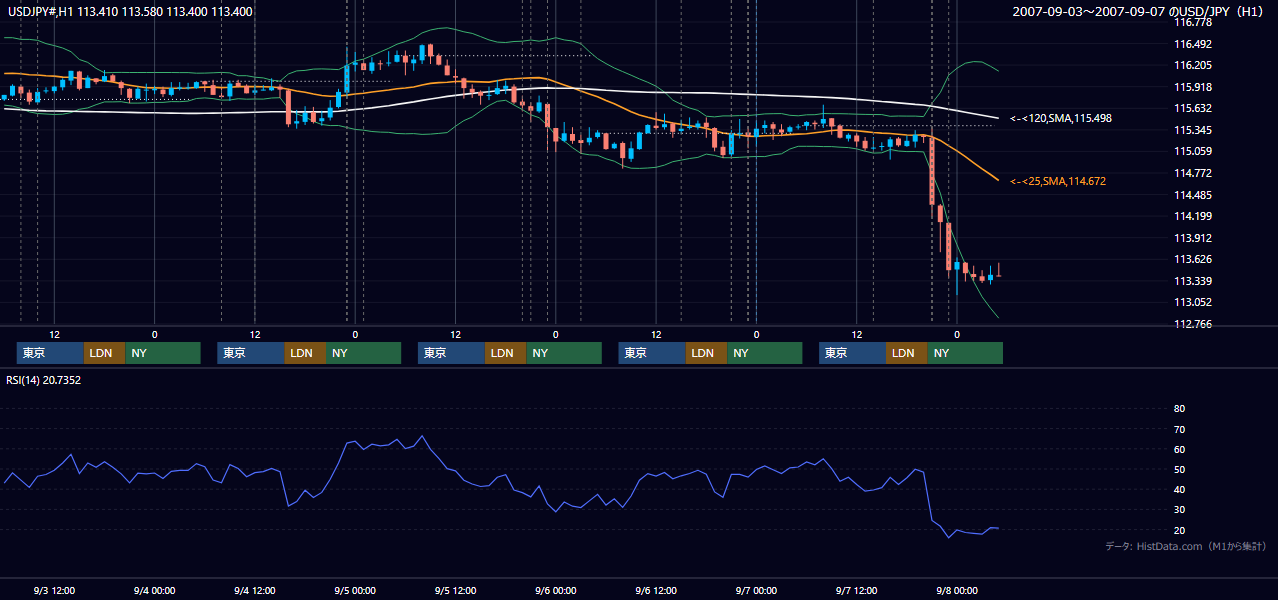Select the 9/4 12:00 time label

[254, 591]
